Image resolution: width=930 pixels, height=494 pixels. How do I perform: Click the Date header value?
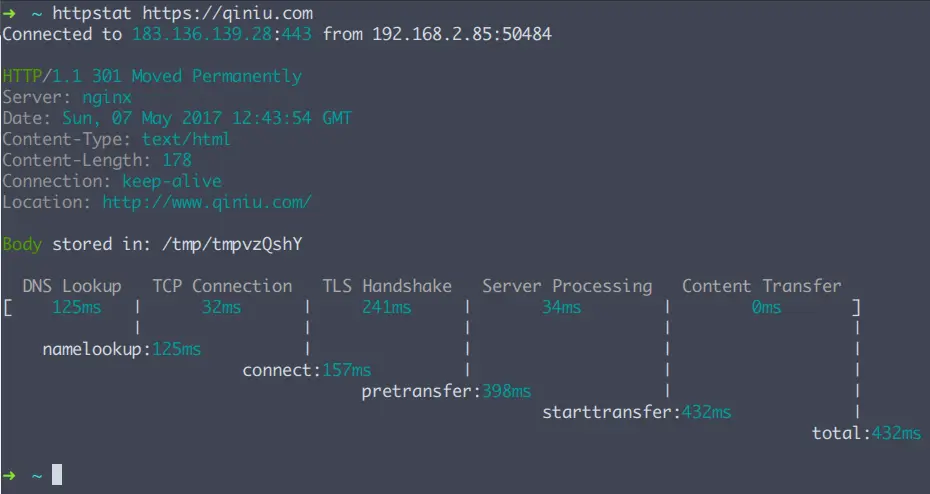tap(207, 118)
